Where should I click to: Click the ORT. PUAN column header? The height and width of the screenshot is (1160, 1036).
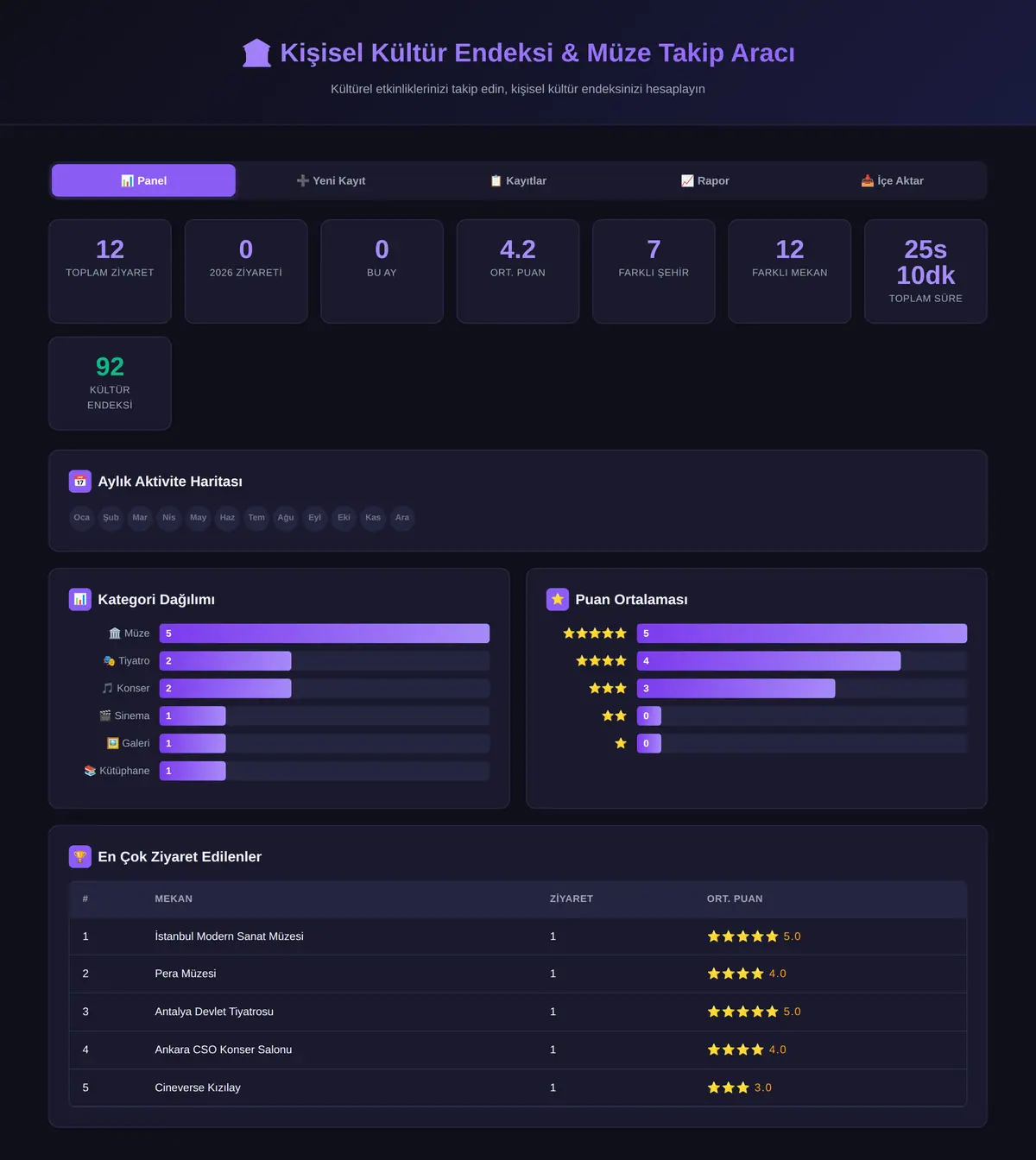click(735, 898)
